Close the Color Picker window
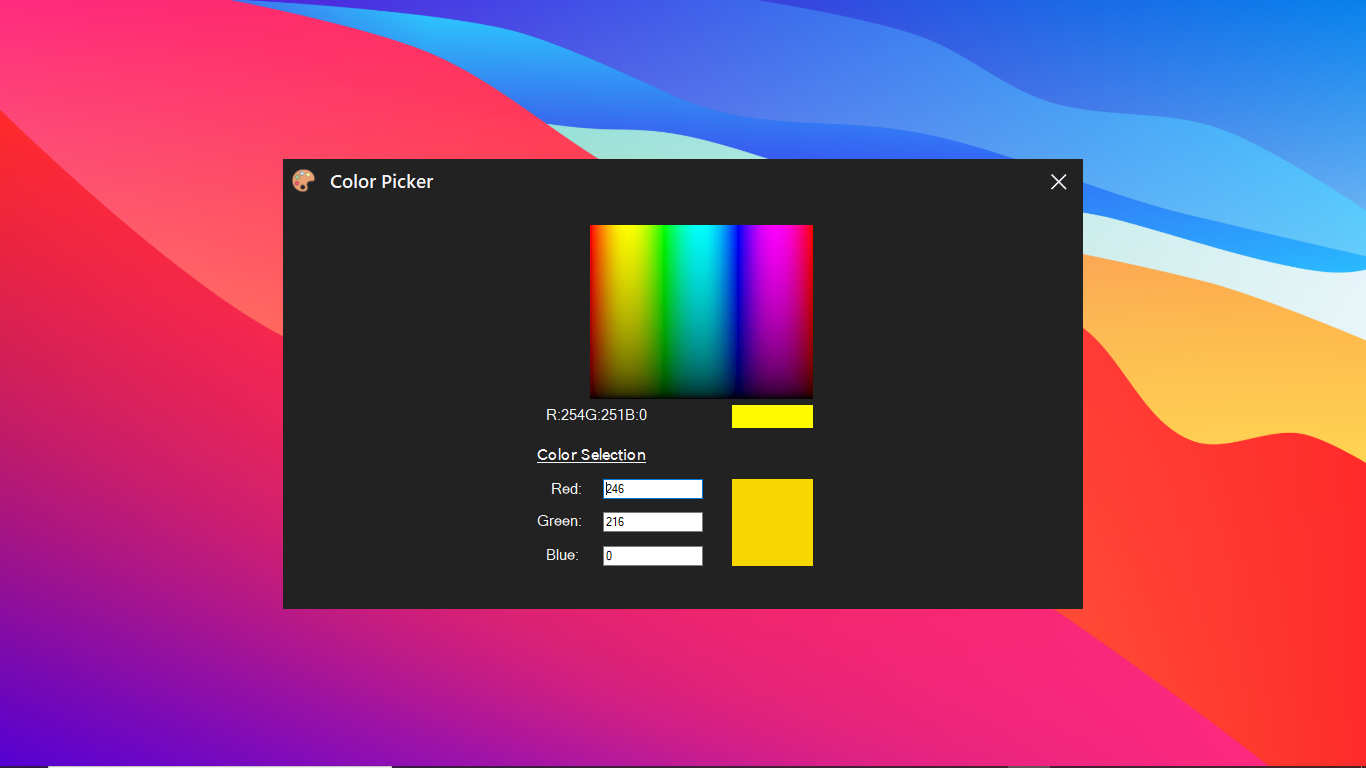Viewport: 1366px width, 768px height. pos(1058,182)
